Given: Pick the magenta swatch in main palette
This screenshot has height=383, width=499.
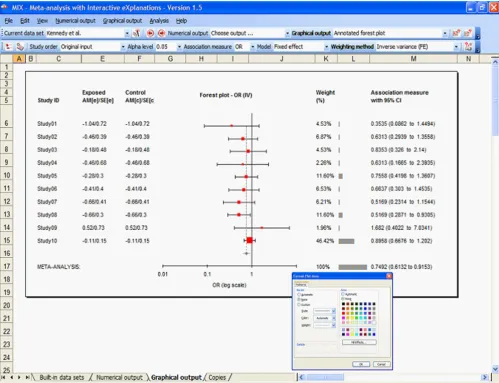Looking at the screenshot, I should pyautogui.click(x=343, y=318).
